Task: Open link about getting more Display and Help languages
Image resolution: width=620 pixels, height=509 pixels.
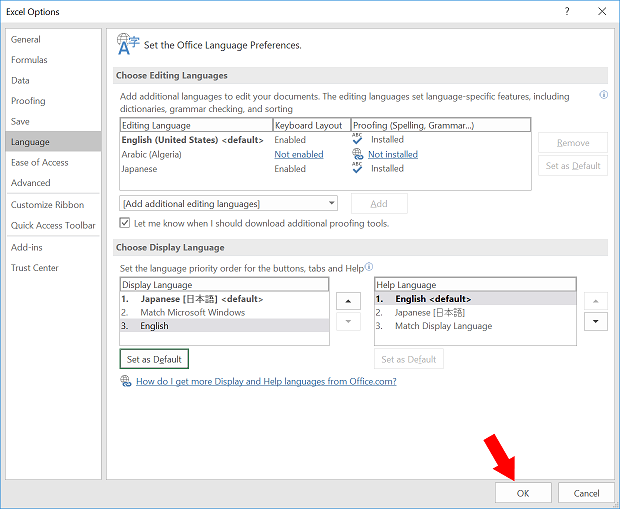Action: pos(266,381)
